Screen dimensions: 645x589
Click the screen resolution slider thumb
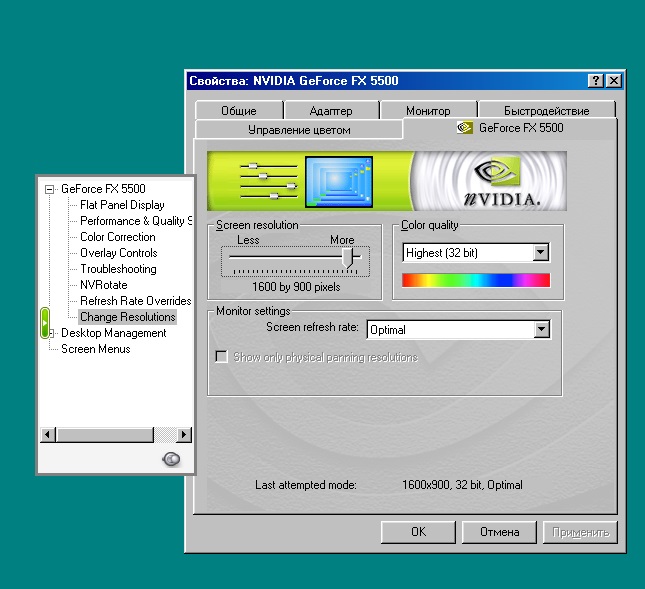348,257
